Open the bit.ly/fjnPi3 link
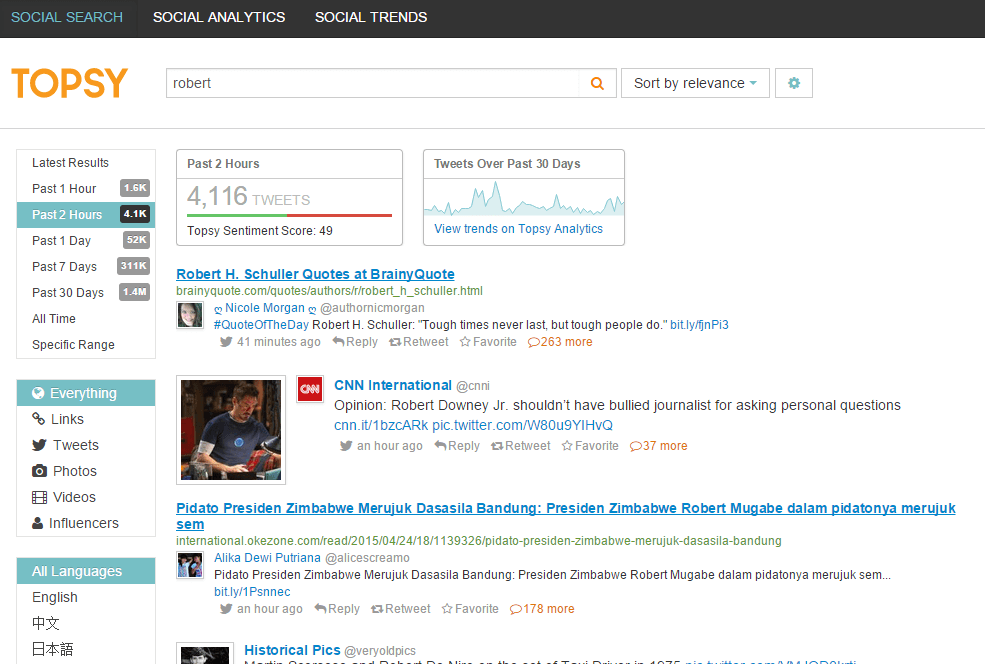This screenshot has width=985, height=664. click(699, 325)
